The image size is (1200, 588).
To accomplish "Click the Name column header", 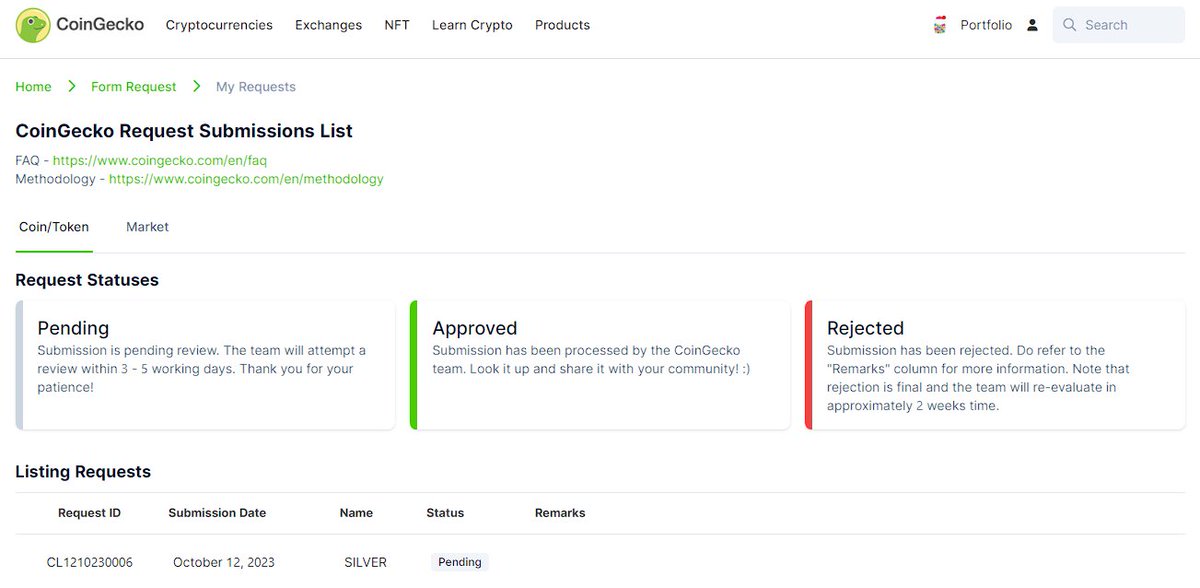I will pyautogui.click(x=356, y=513).
